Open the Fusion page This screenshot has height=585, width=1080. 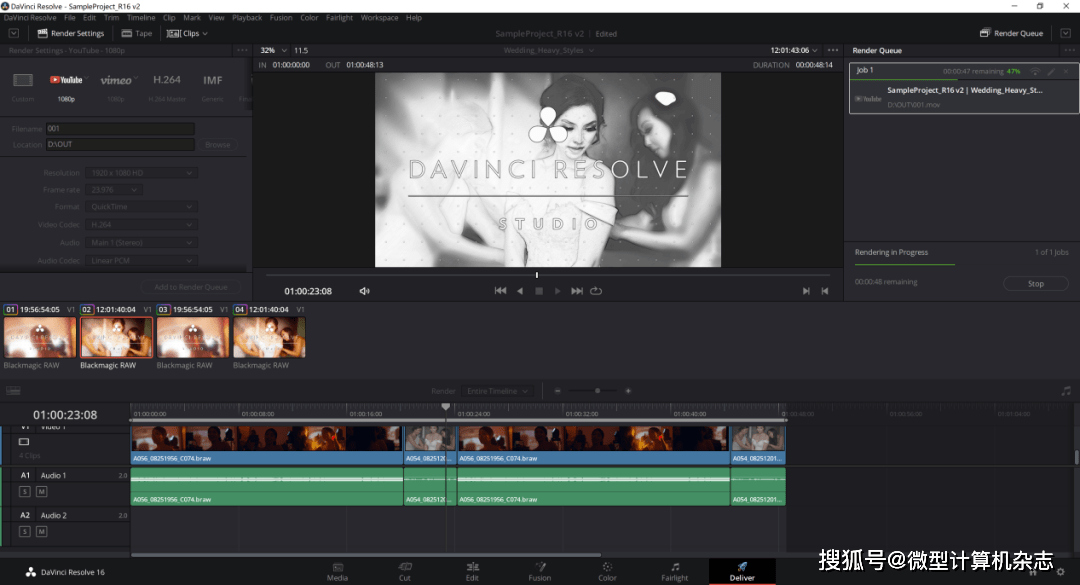[539, 572]
